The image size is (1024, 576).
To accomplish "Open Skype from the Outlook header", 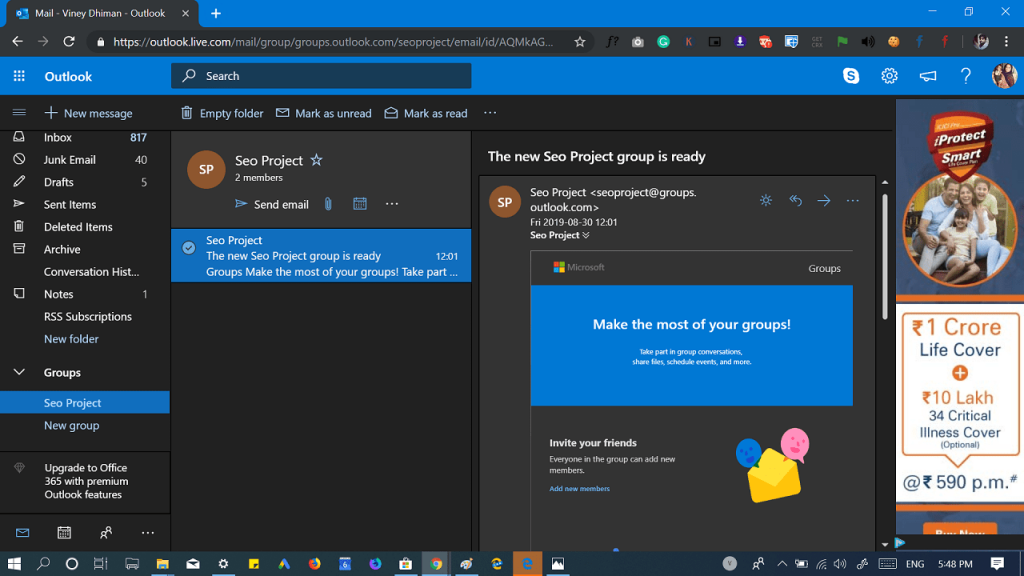I will coord(851,76).
